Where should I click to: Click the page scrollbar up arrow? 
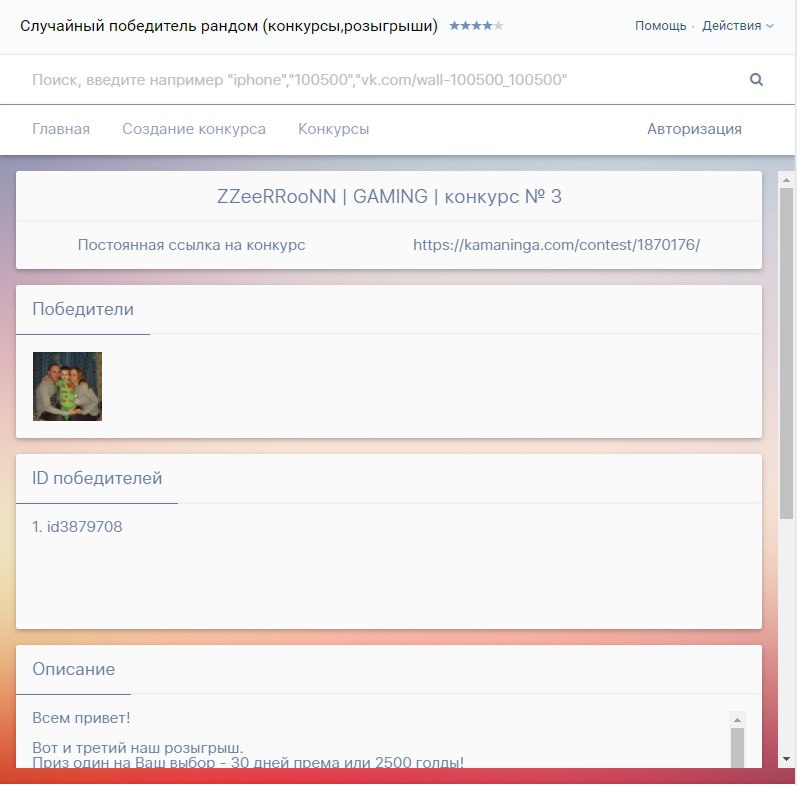tap(786, 180)
